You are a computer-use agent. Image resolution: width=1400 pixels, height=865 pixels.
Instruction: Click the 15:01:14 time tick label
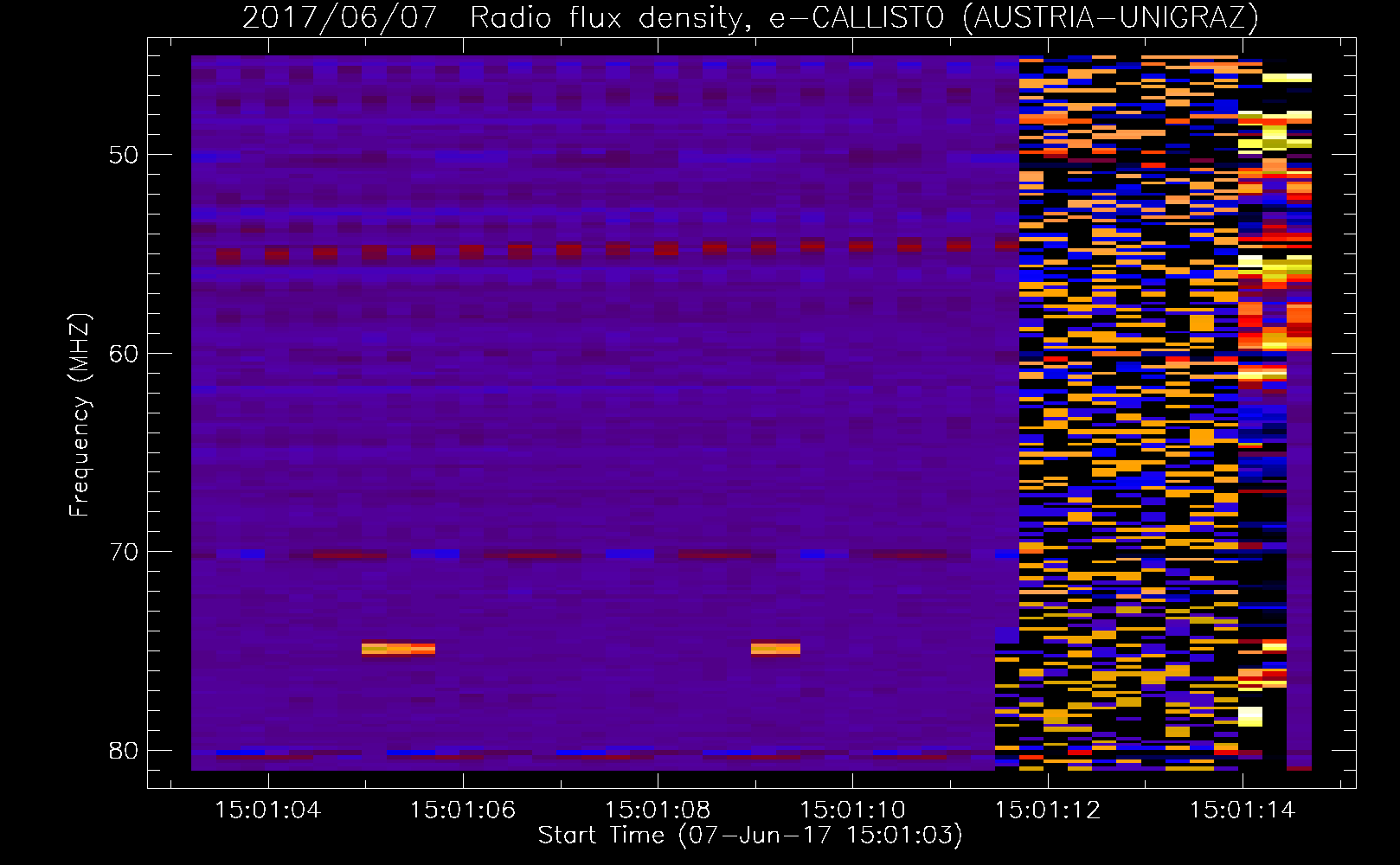[1243, 810]
